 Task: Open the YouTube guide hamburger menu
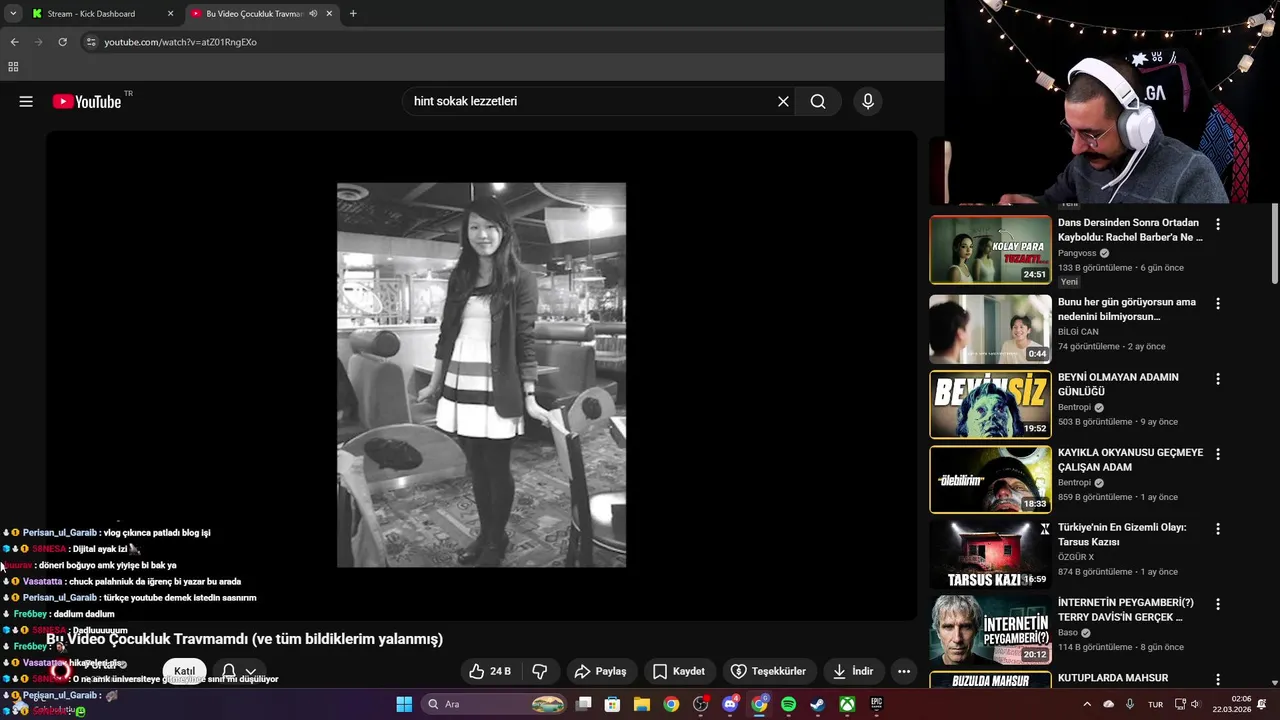point(26,101)
